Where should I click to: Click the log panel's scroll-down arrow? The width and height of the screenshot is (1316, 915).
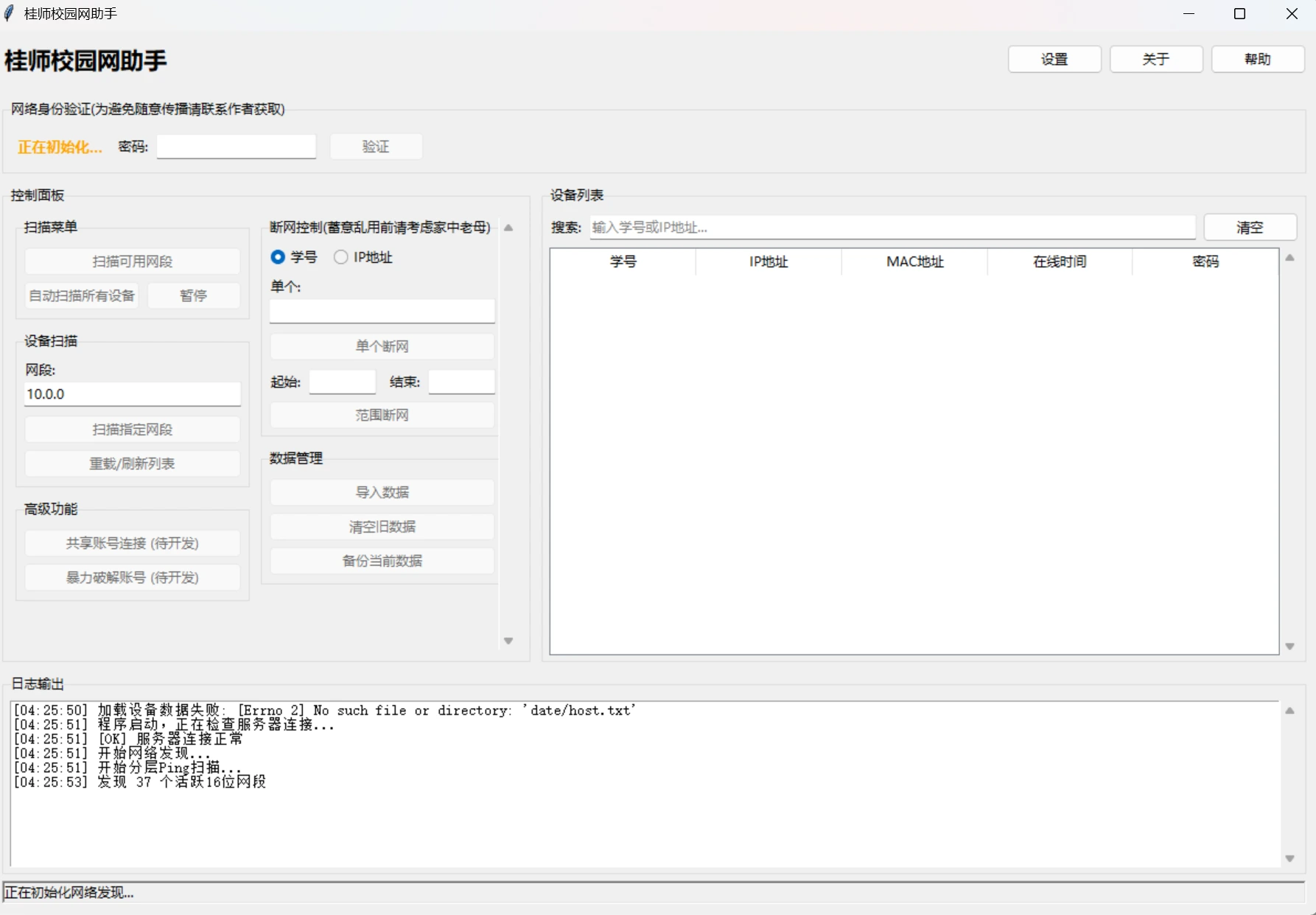tap(1290, 858)
